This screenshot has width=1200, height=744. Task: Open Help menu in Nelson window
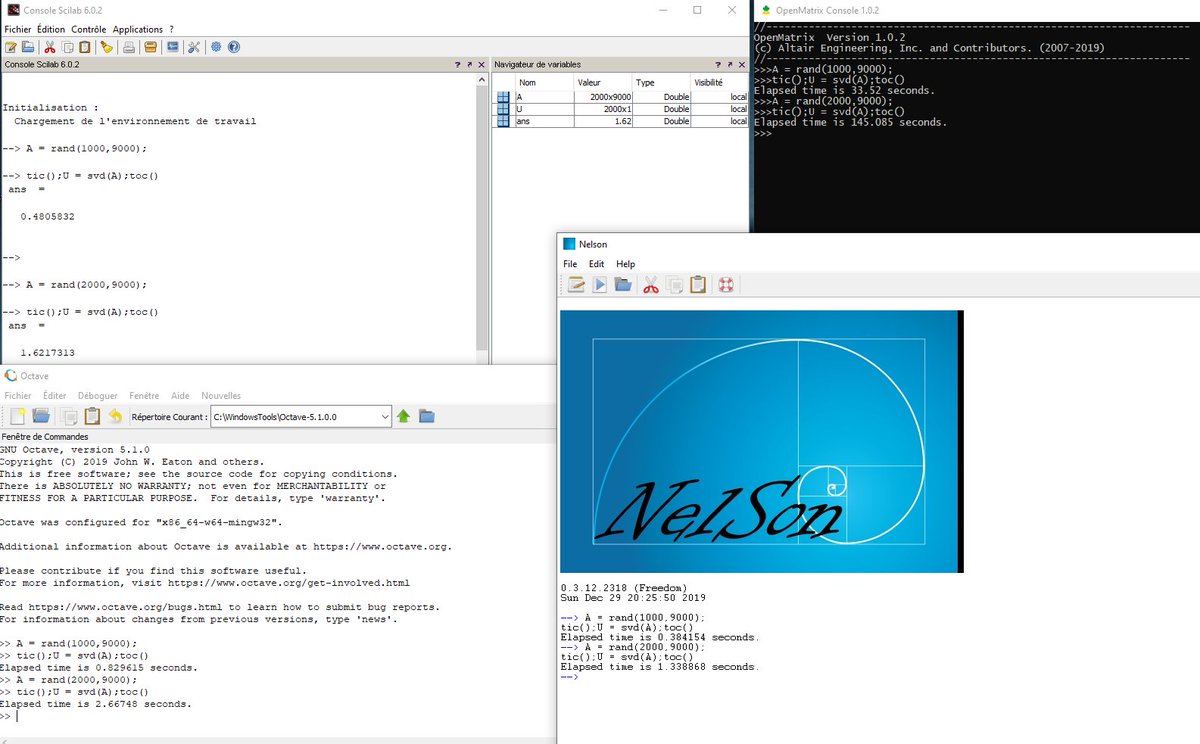tap(625, 264)
